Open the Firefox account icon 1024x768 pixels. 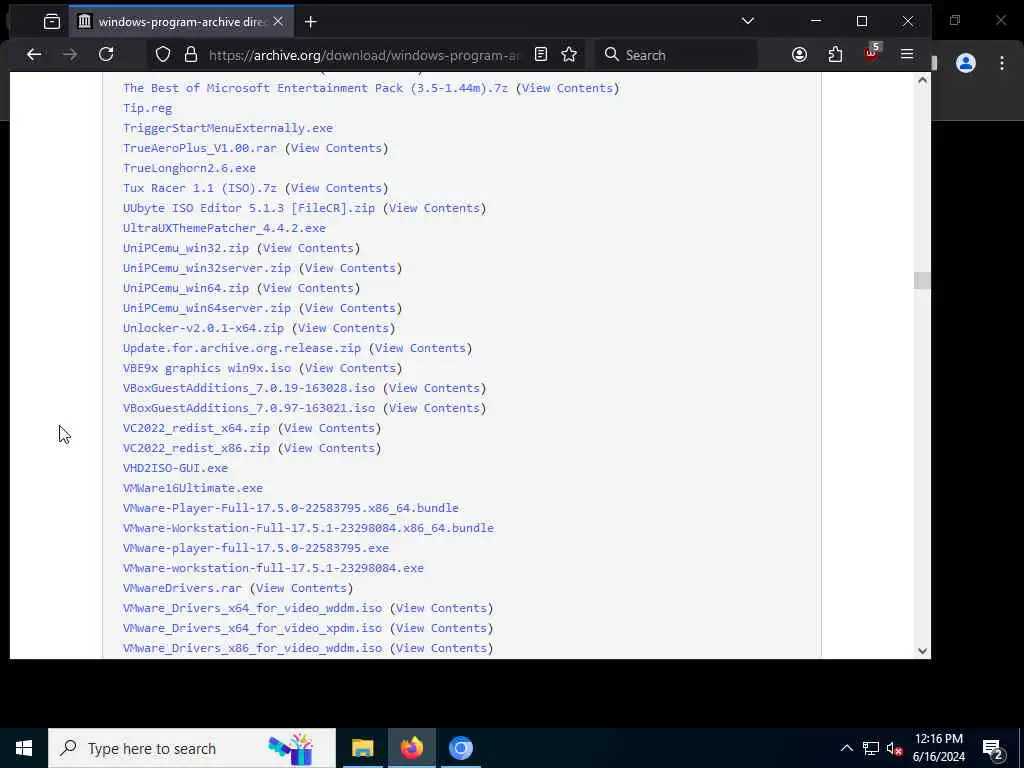799,55
